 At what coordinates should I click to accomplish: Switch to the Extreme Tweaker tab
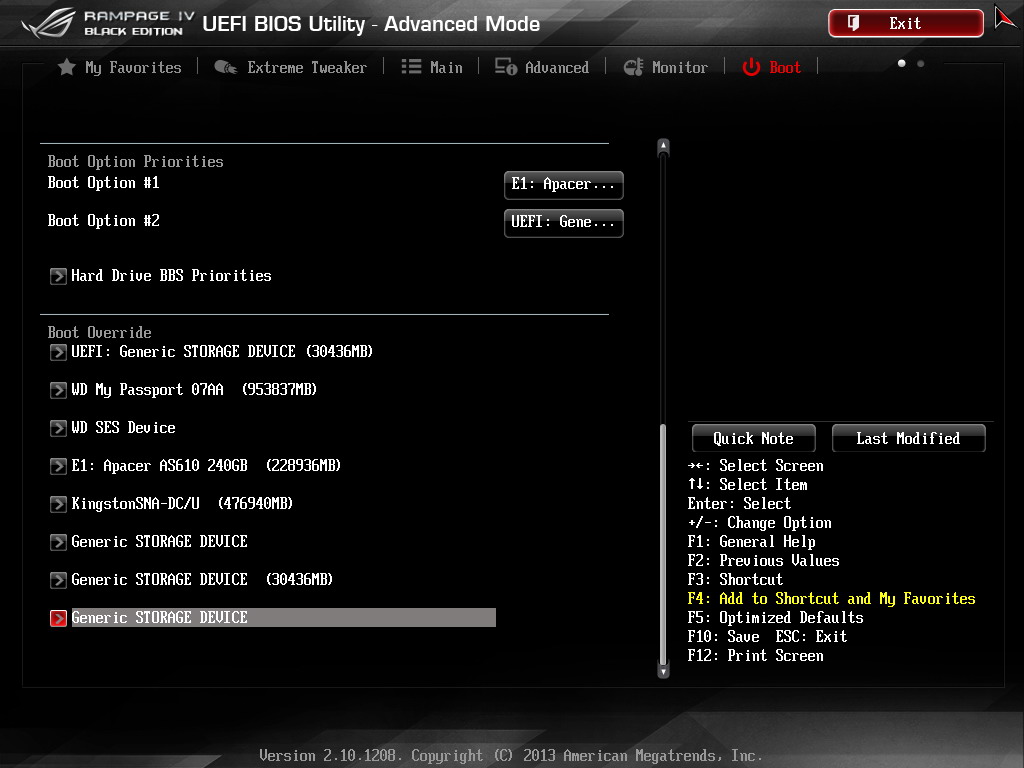(291, 67)
